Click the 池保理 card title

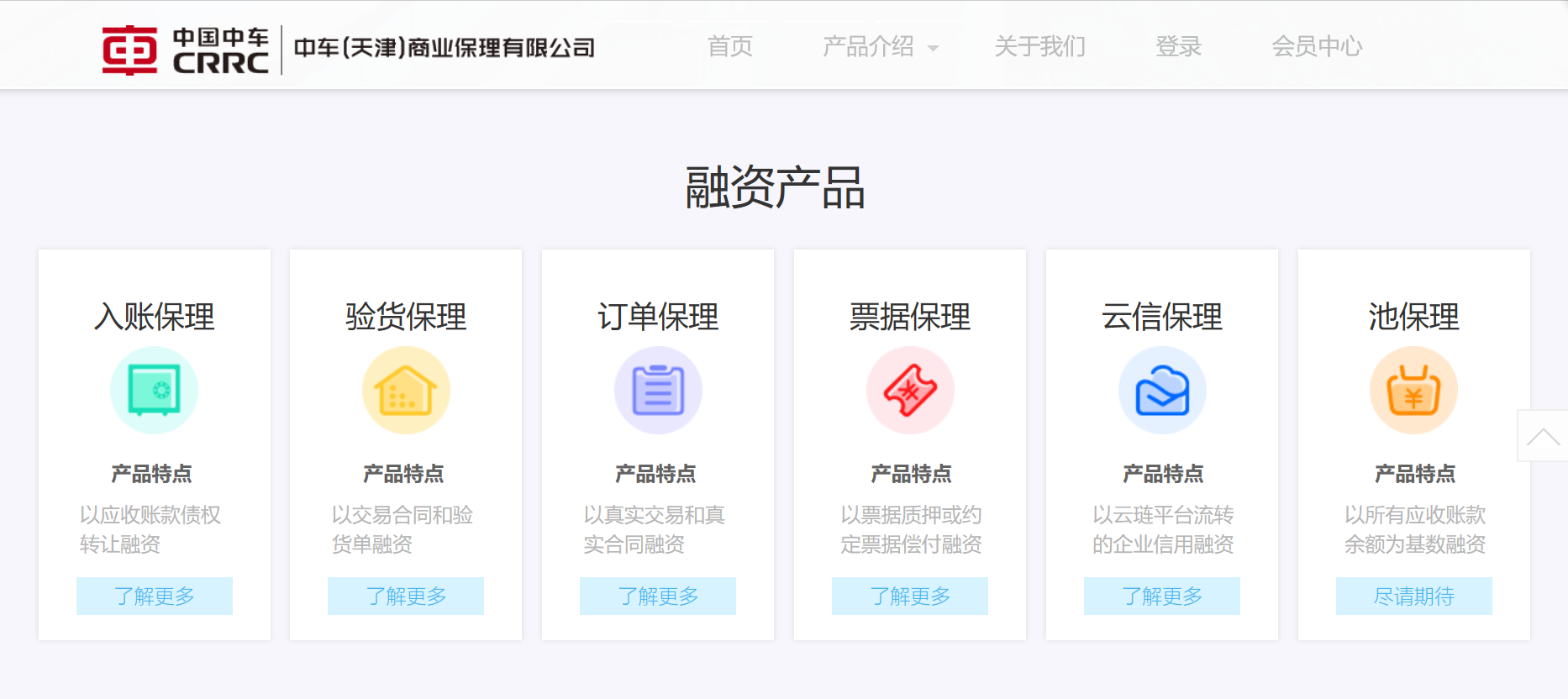[1414, 317]
